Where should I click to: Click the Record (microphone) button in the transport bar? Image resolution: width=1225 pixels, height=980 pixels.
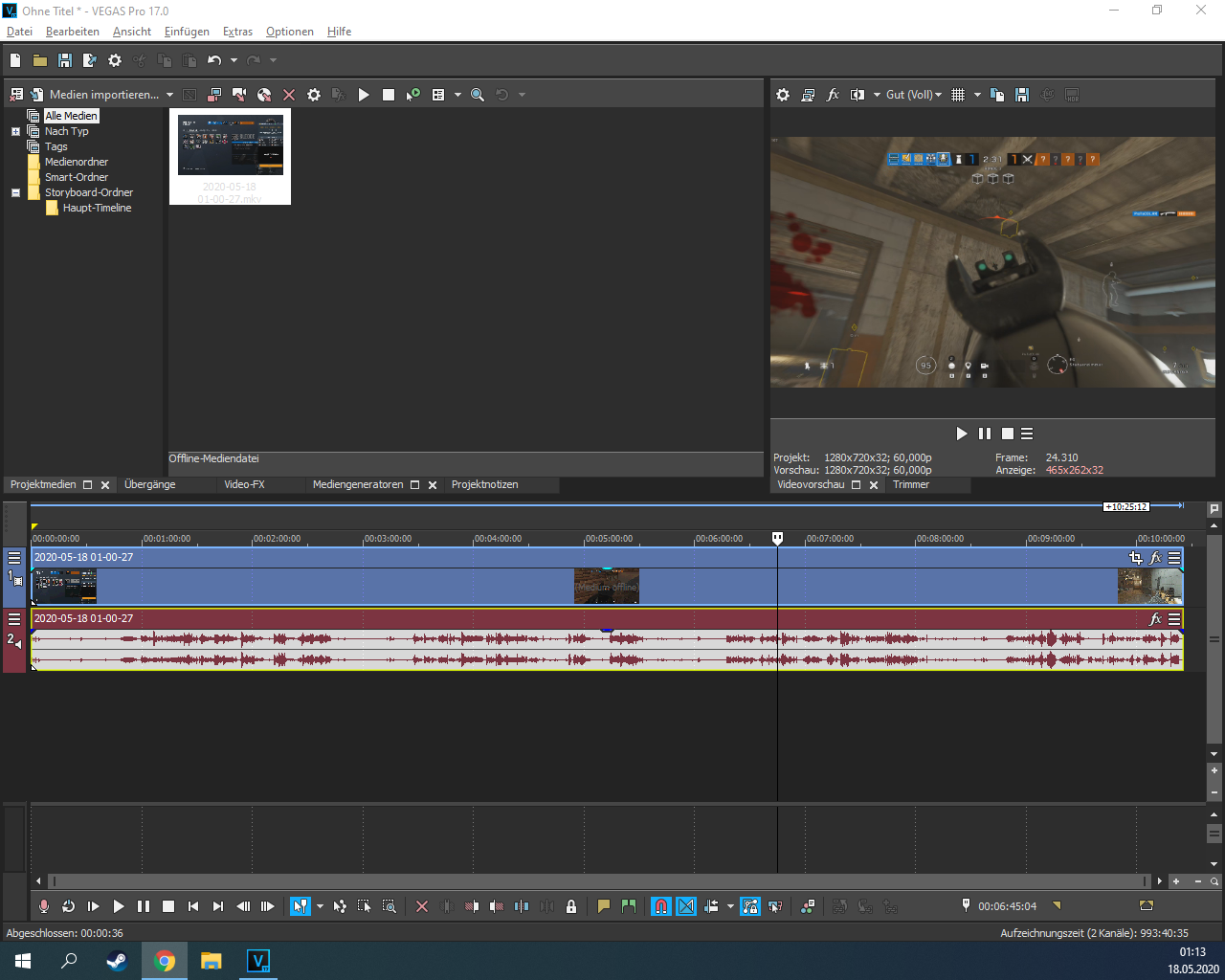43,906
